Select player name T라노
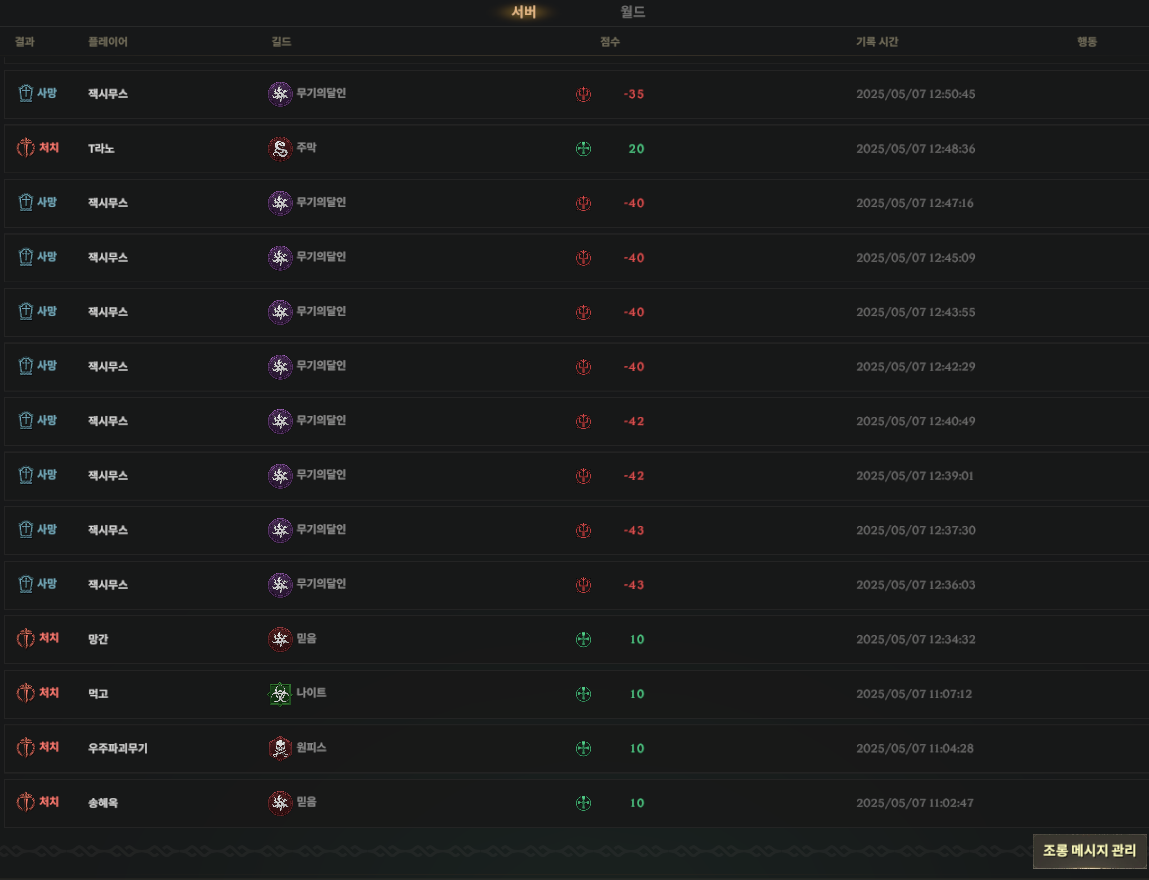This screenshot has width=1149, height=880. (101, 149)
